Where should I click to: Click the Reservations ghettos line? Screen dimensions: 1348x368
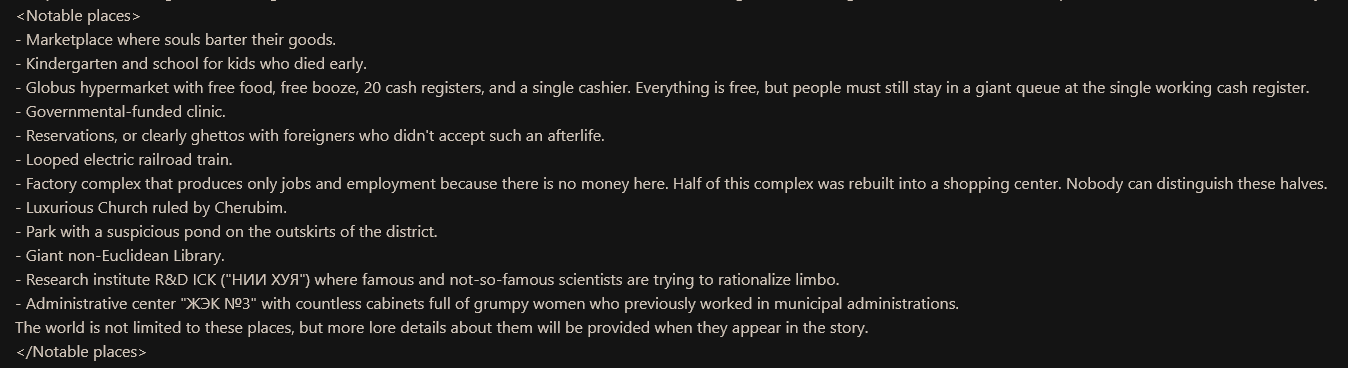(310, 136)
